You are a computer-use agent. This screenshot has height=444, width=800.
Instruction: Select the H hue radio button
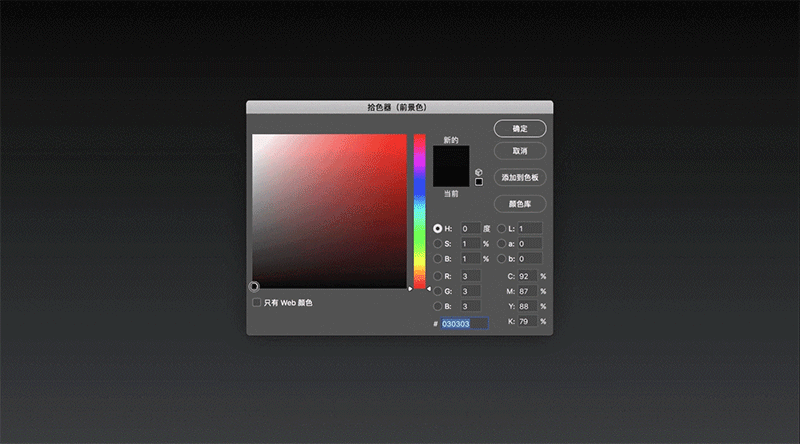coord(438,229)
